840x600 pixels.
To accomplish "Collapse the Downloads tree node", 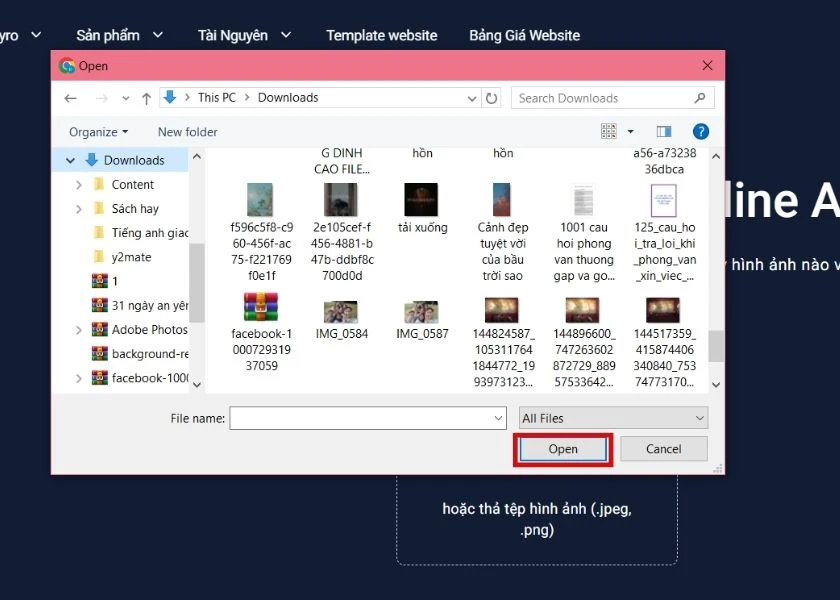I will (x=70, y=160).
